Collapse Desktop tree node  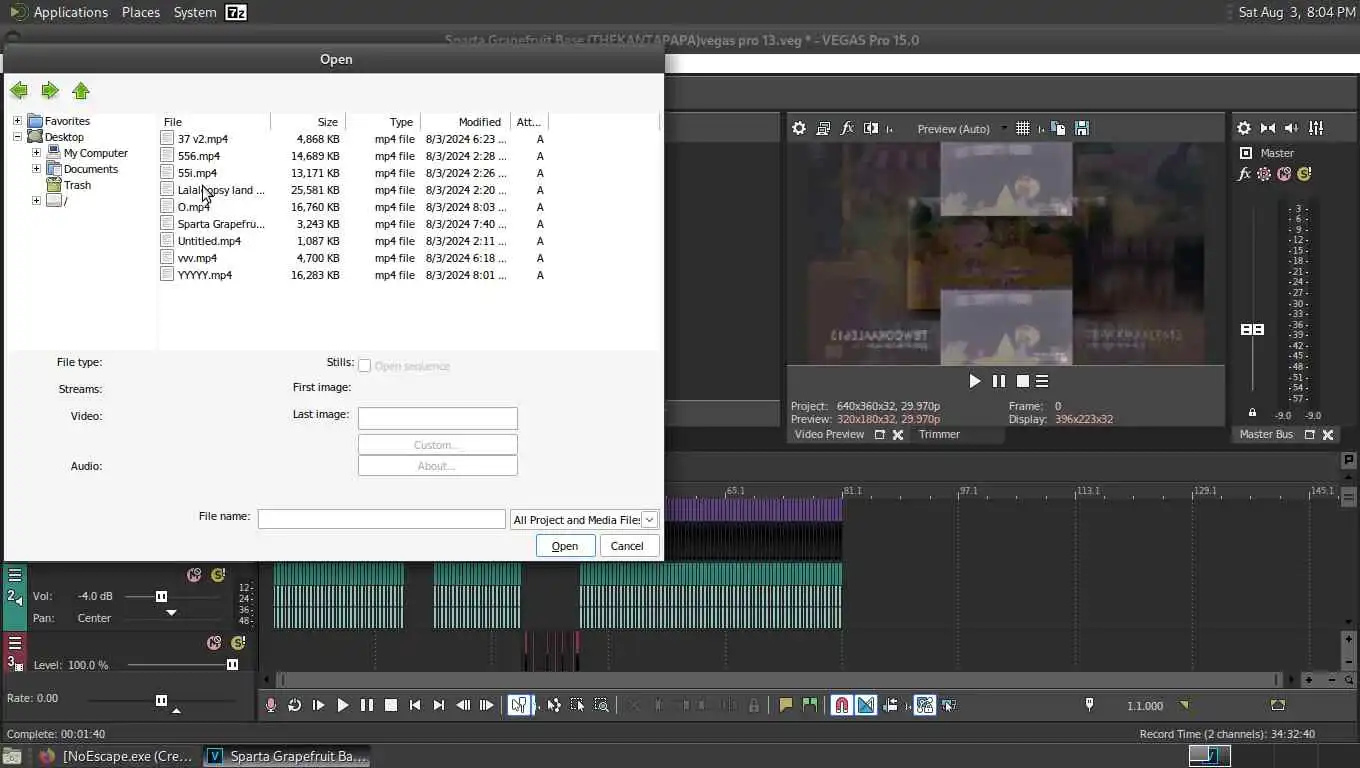click(x=17, y=137)
